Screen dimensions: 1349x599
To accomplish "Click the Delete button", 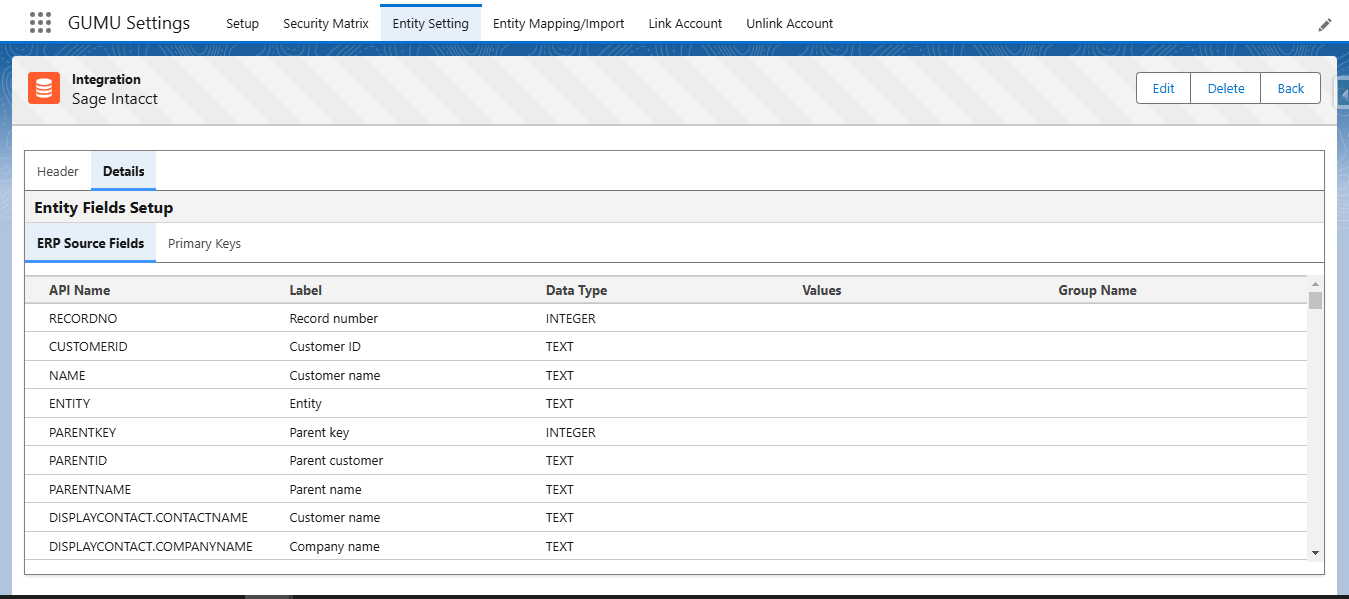I will (x=1225, y=88).
